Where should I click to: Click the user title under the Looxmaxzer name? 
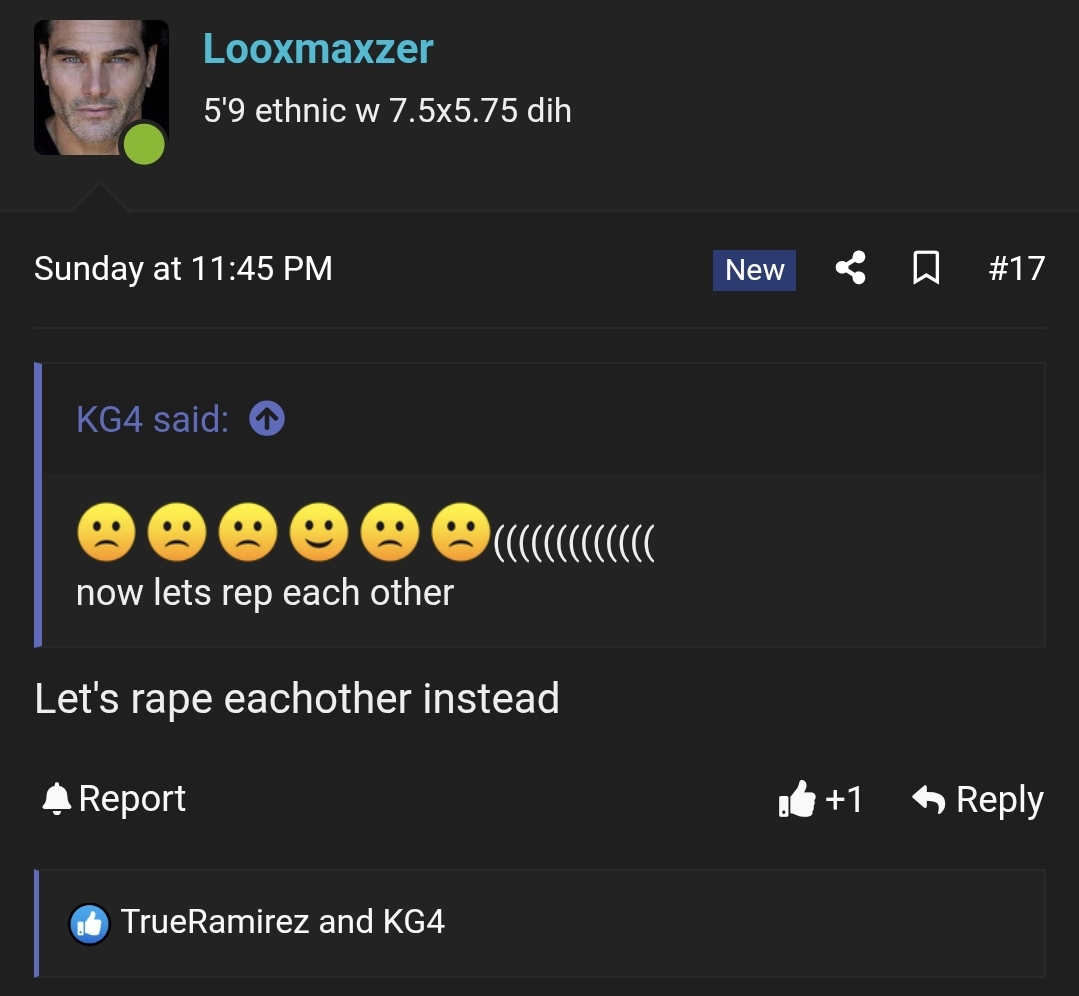pyautogui.click(x=387, y=109)
